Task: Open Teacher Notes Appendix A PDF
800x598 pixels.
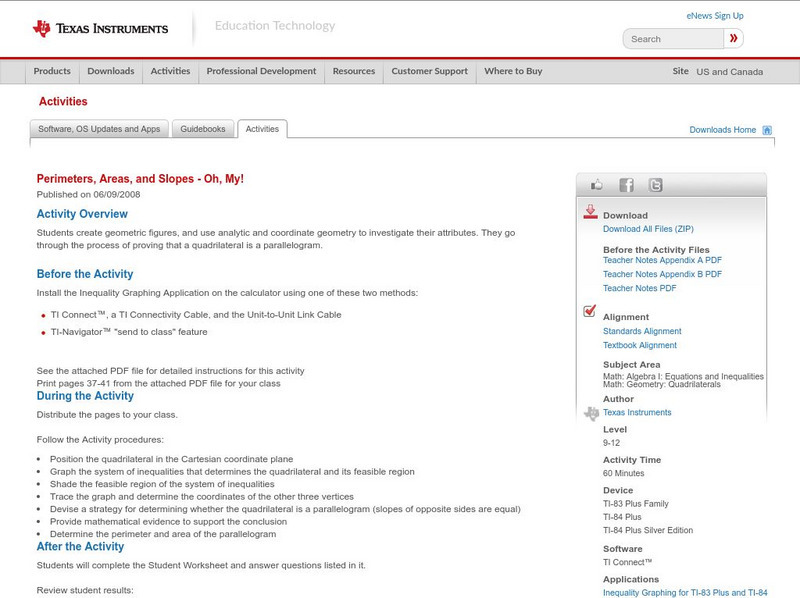Action: 662,261
